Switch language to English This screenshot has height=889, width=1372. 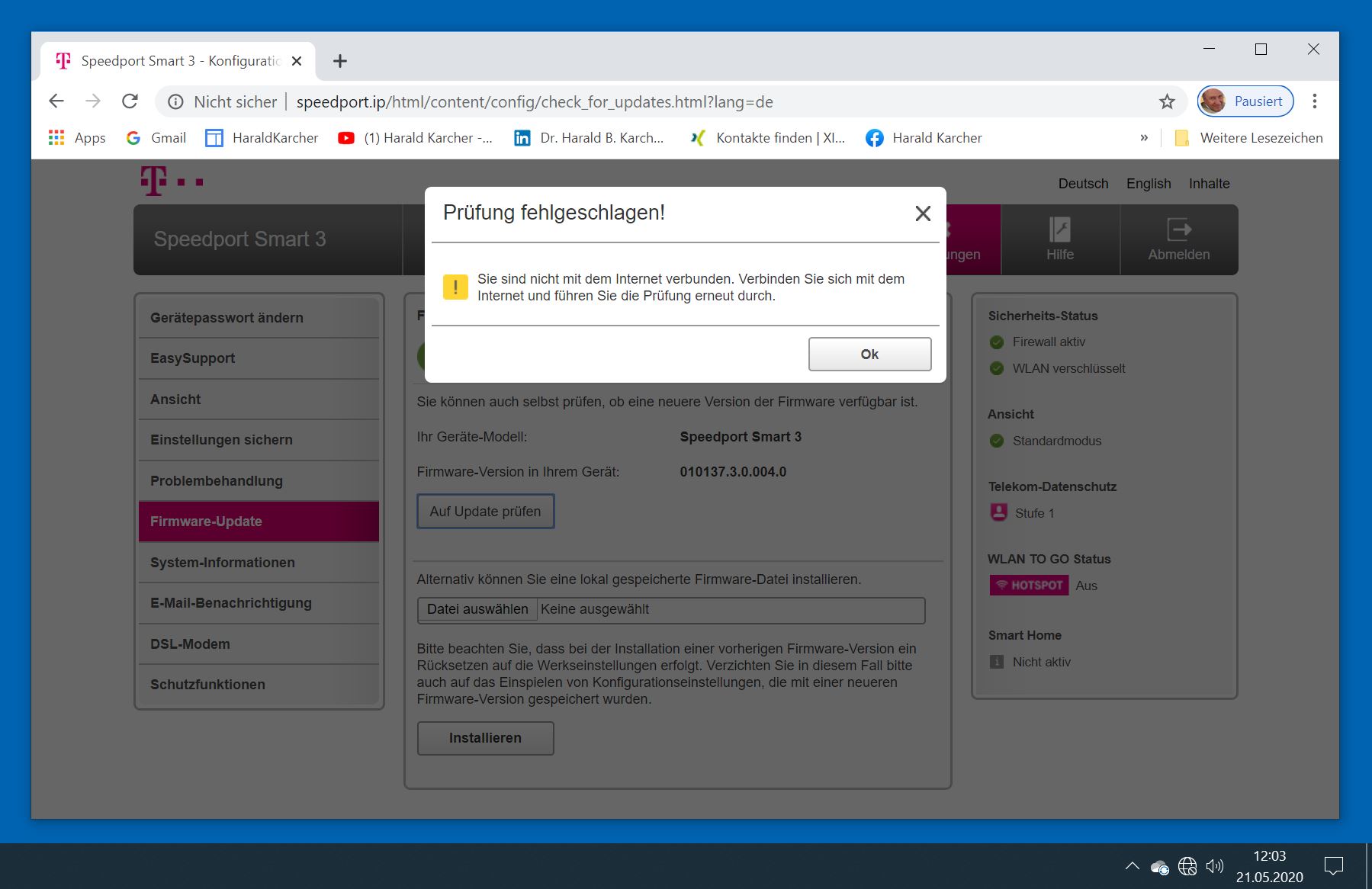pos(1149,184)
